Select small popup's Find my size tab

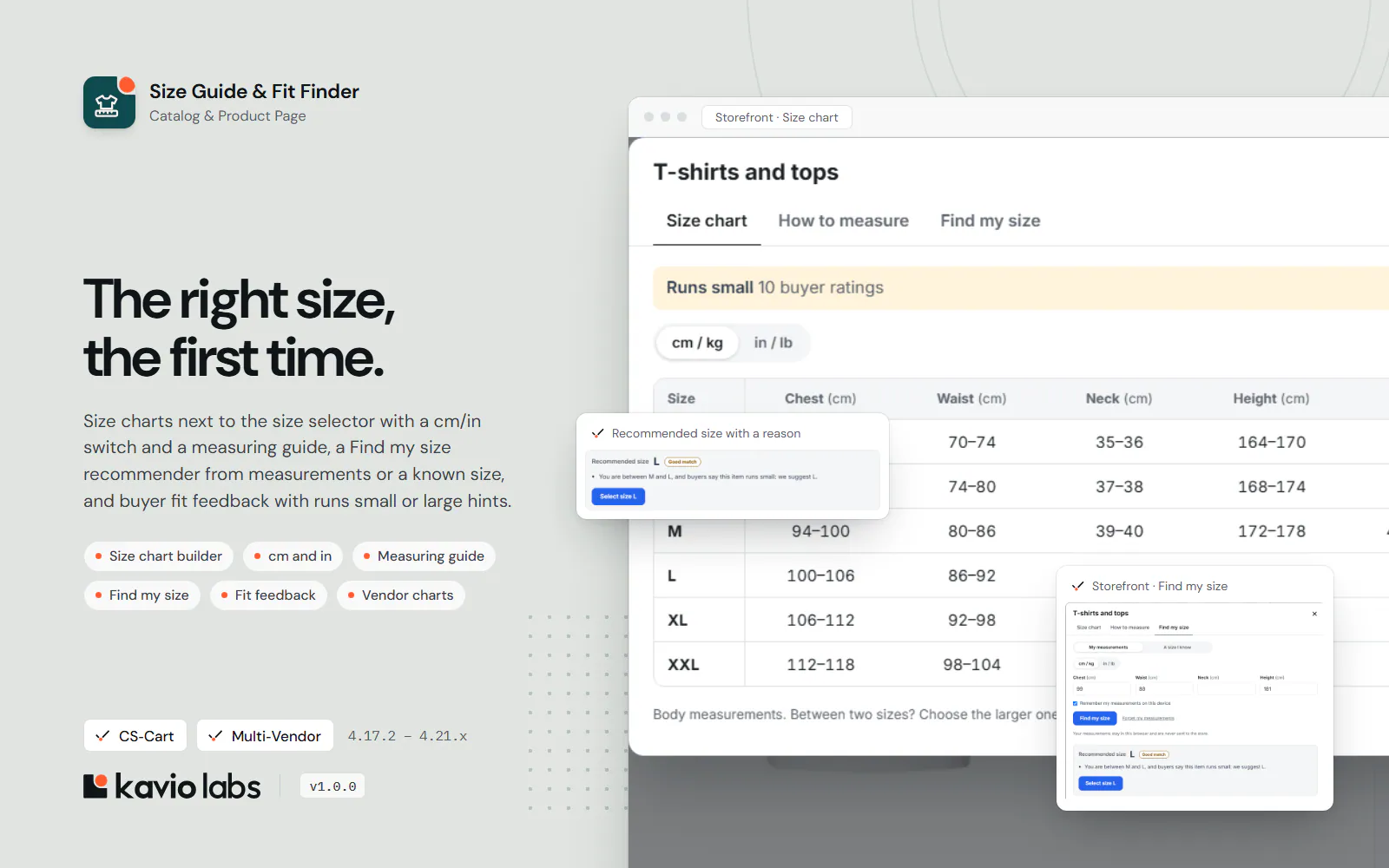(1174, 628)
